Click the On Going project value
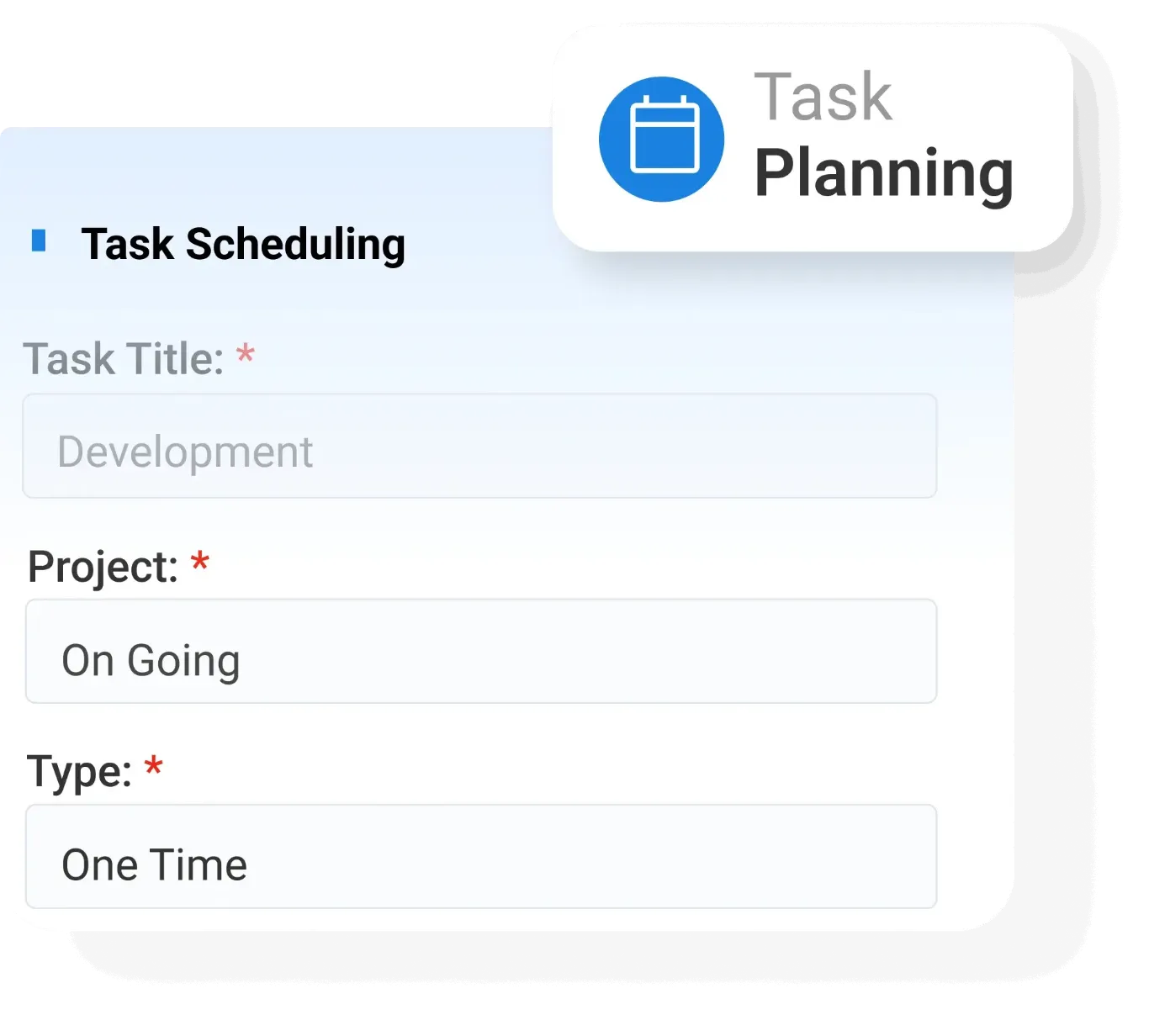Viewport: 1149px width, 1036px height. (151, 661)
